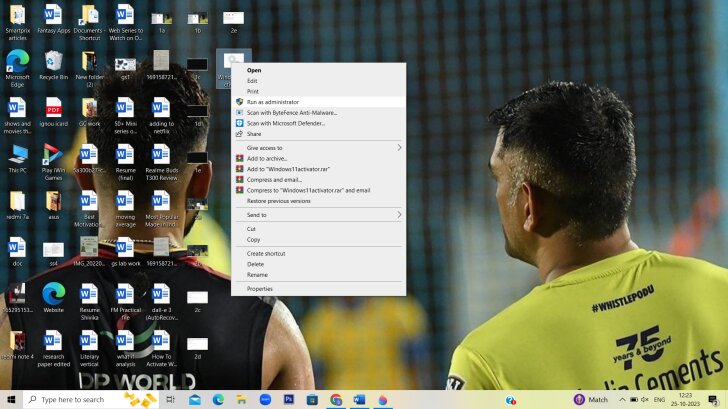
Task: Open Google Chrome from the taskbar
Action: [336, 399]
